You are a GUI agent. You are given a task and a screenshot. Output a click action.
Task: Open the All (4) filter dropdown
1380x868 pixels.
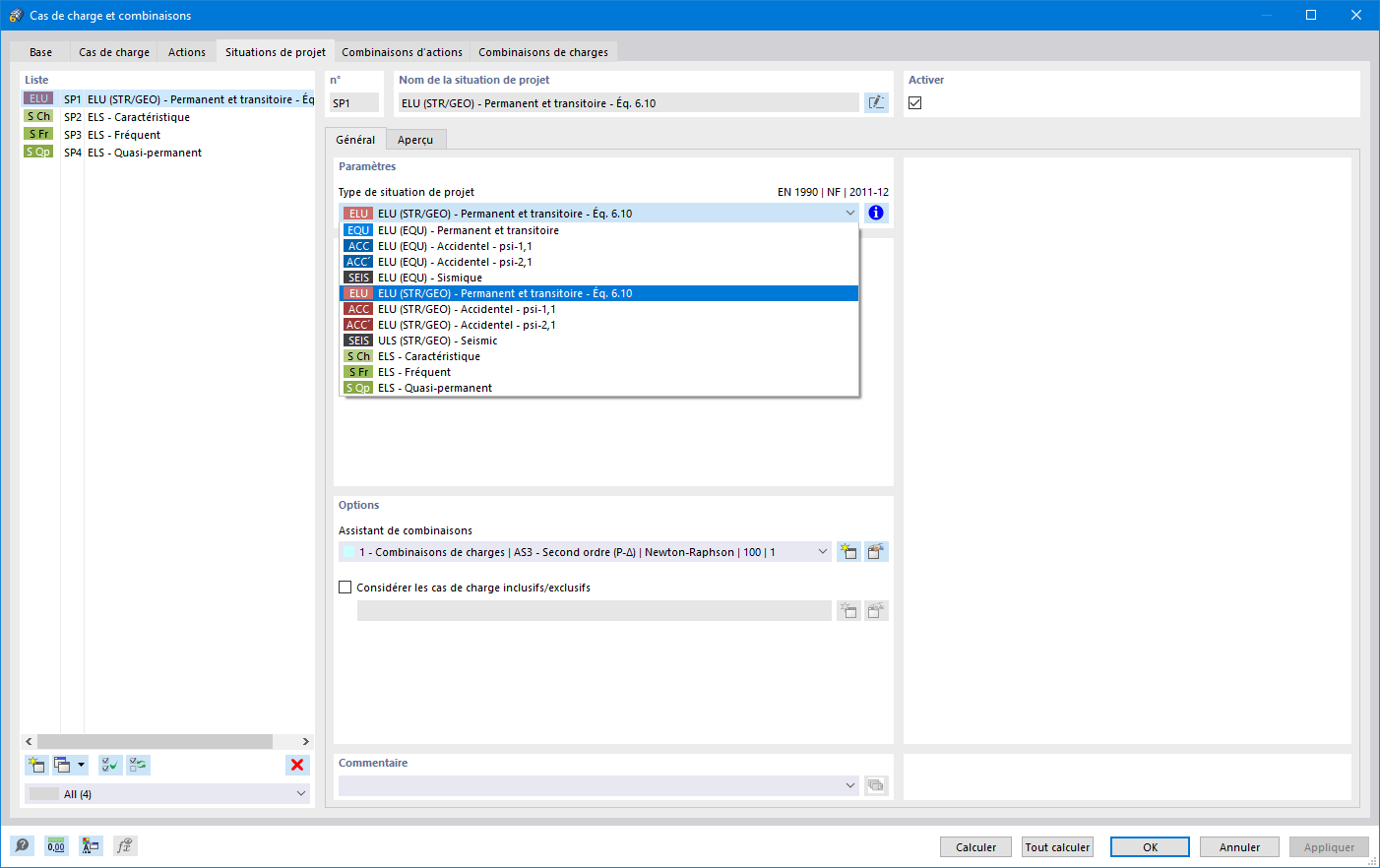[x=301, y=793]
